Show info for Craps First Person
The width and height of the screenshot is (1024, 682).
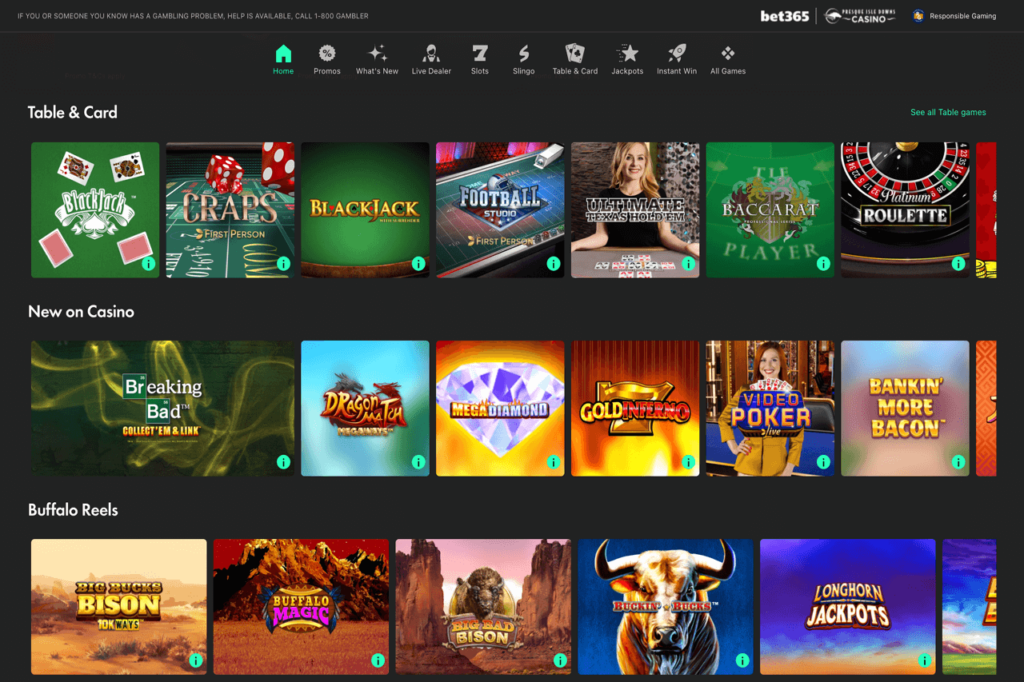point(283,264)
